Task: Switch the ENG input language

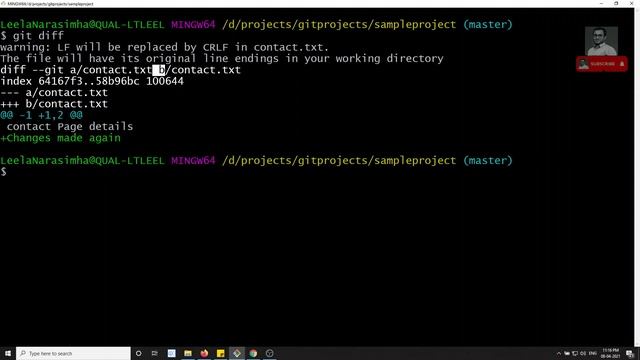Action: pos(593,353)
